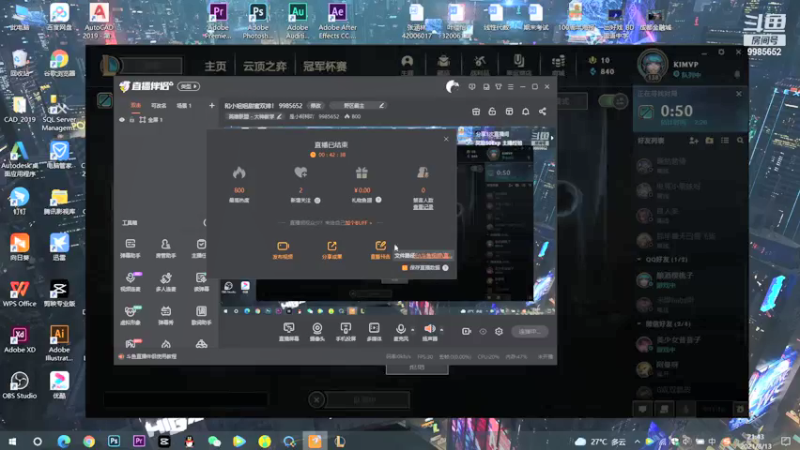
Task: Open 斗鱼直播伴侣使用教程 tutorial link
Action: point(151,356)
